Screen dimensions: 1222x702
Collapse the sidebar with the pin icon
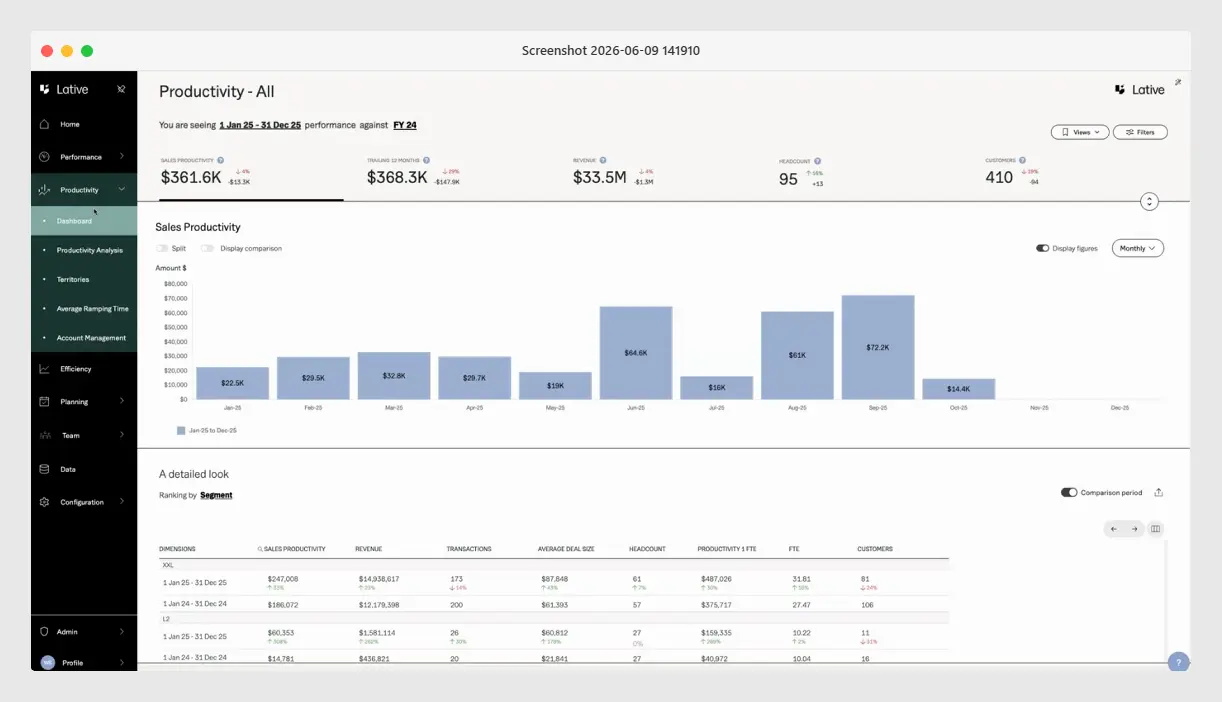(121, 89)
